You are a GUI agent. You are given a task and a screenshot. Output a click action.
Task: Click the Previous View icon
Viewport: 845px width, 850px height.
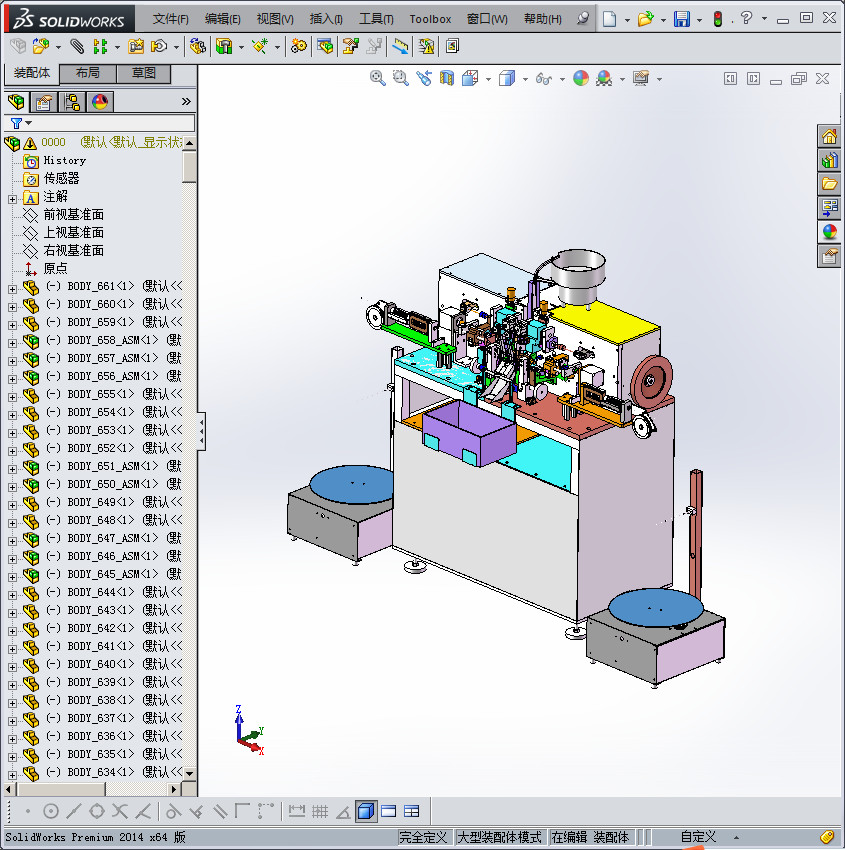point(424,79)
